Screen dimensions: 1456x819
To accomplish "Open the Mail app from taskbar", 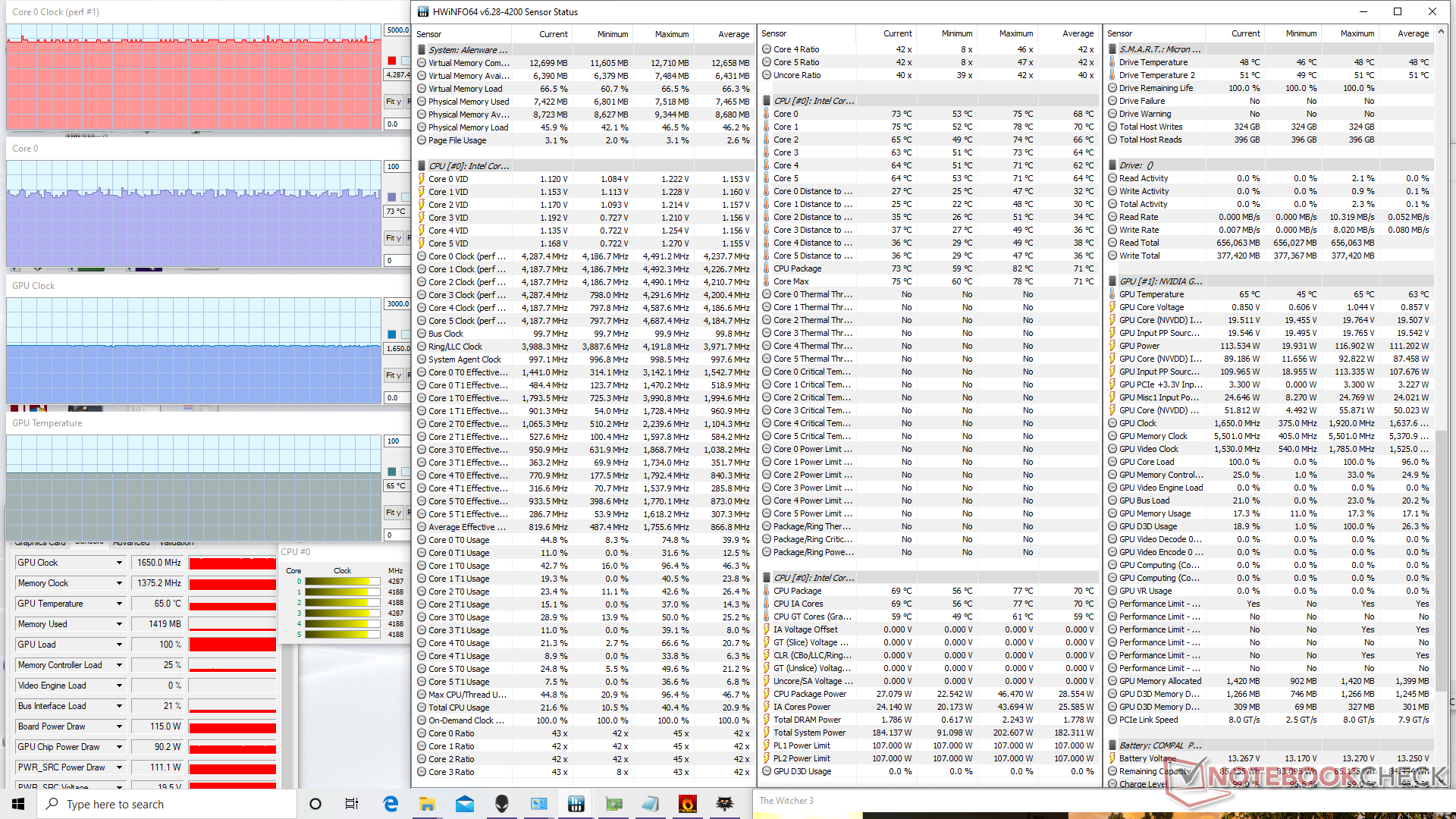I will pyautogui.click(x=464, y=804).
